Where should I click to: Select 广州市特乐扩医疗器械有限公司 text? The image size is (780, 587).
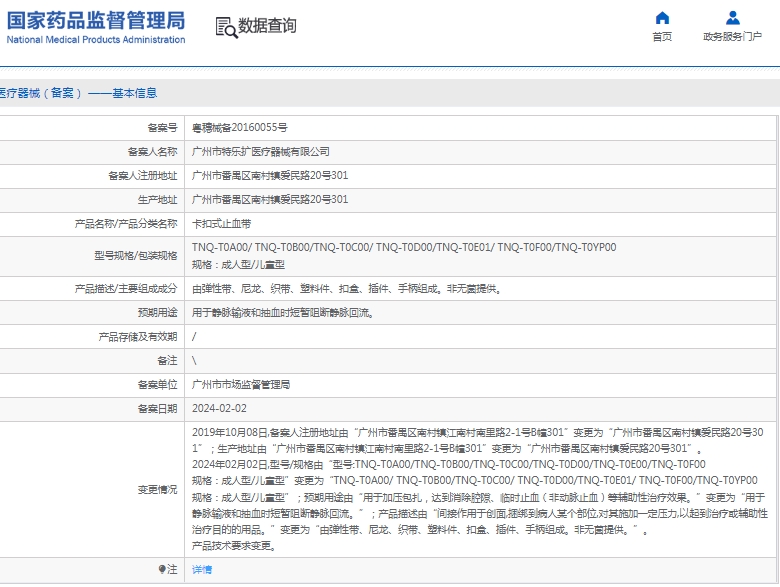pos(261,152)
